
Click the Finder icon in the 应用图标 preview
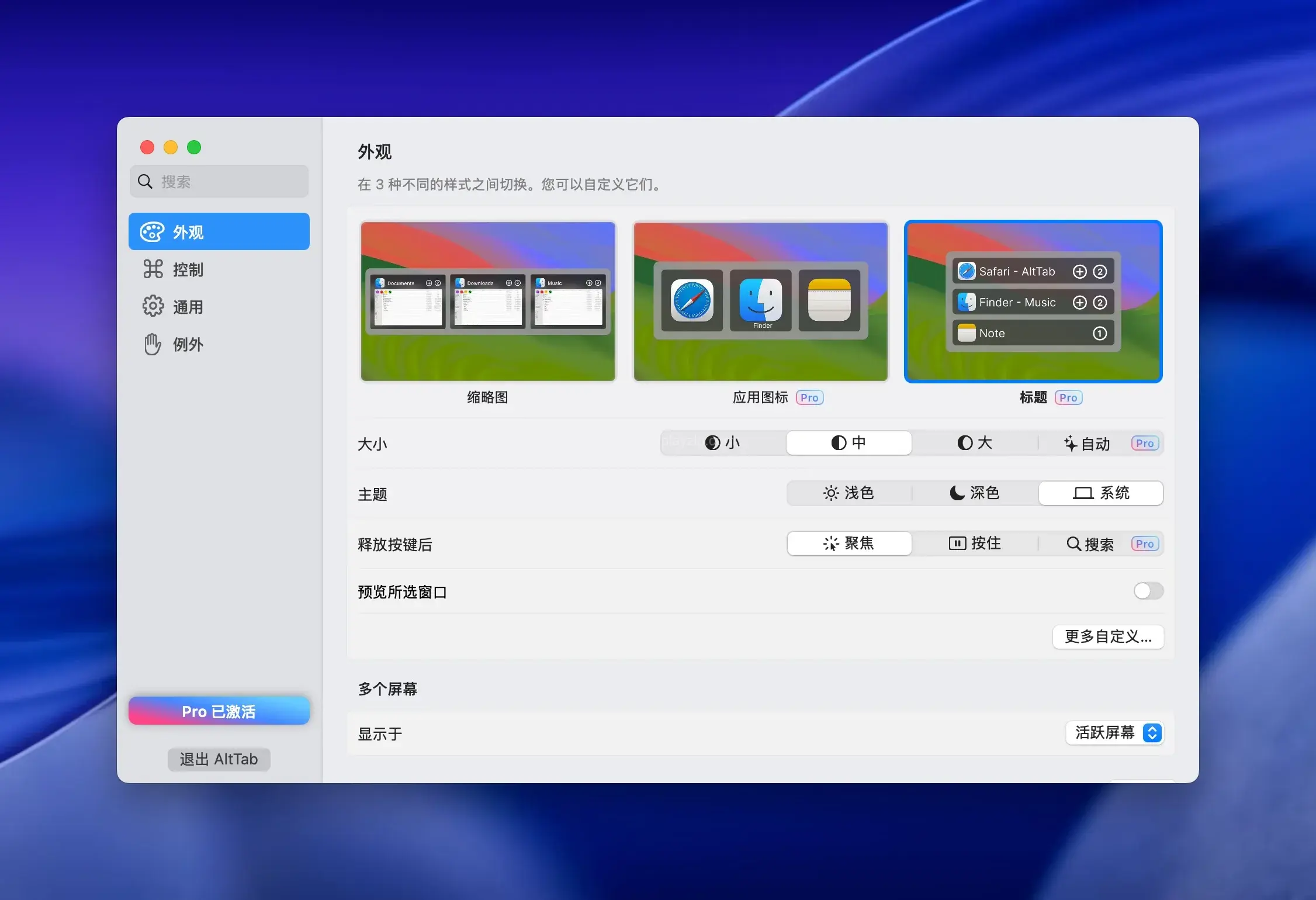click(761, 300)
